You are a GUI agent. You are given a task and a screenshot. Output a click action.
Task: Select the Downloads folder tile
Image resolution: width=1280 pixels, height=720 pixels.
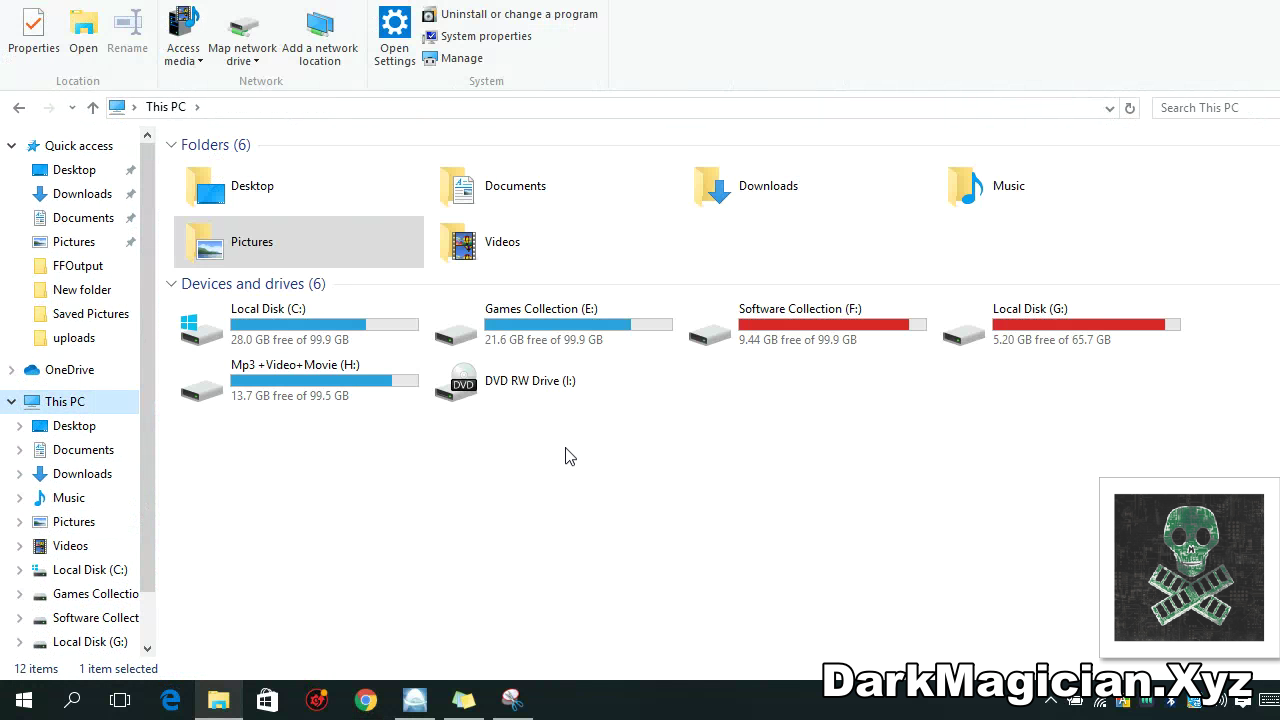[806, 186]
